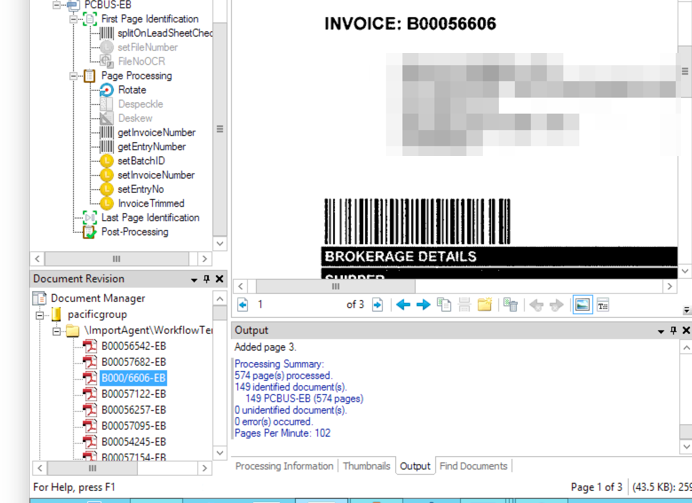Collapse the Page Processing node
The height and width of the screenshot is (503, 692).
(73, 76)
